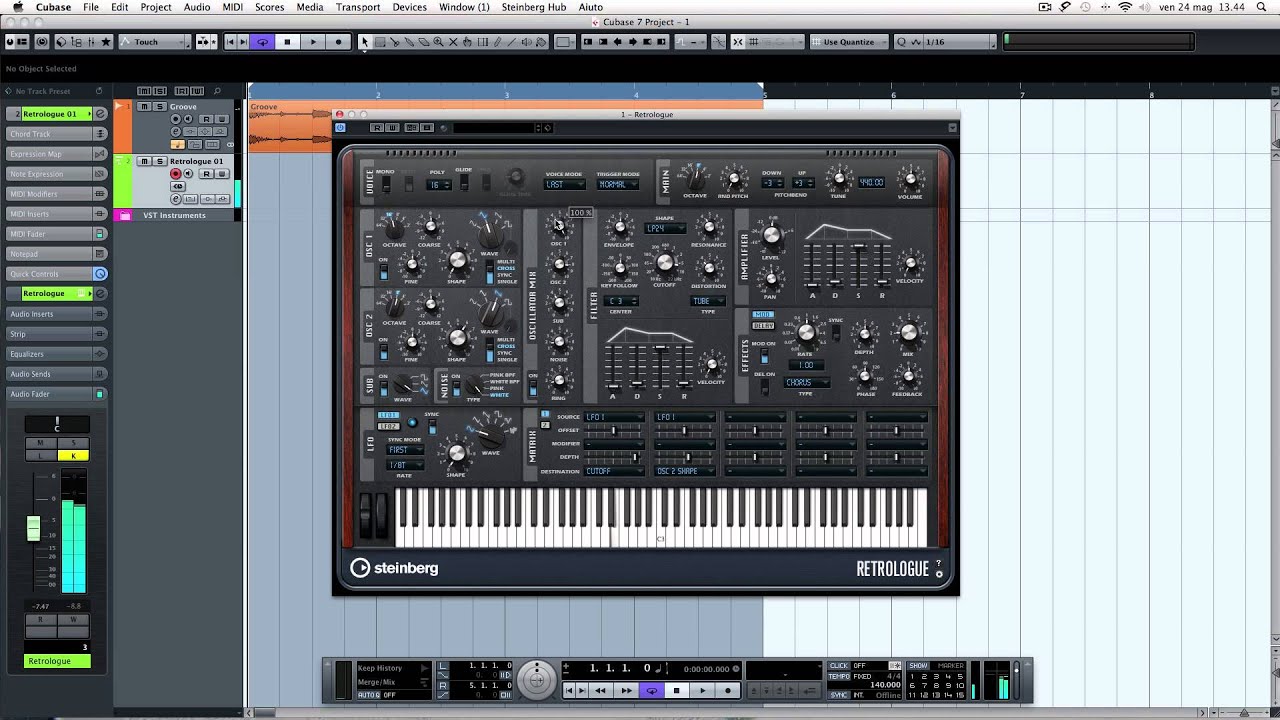Open effects type CHORUS dropdown

pyautogui.click(x=806, y=383)
